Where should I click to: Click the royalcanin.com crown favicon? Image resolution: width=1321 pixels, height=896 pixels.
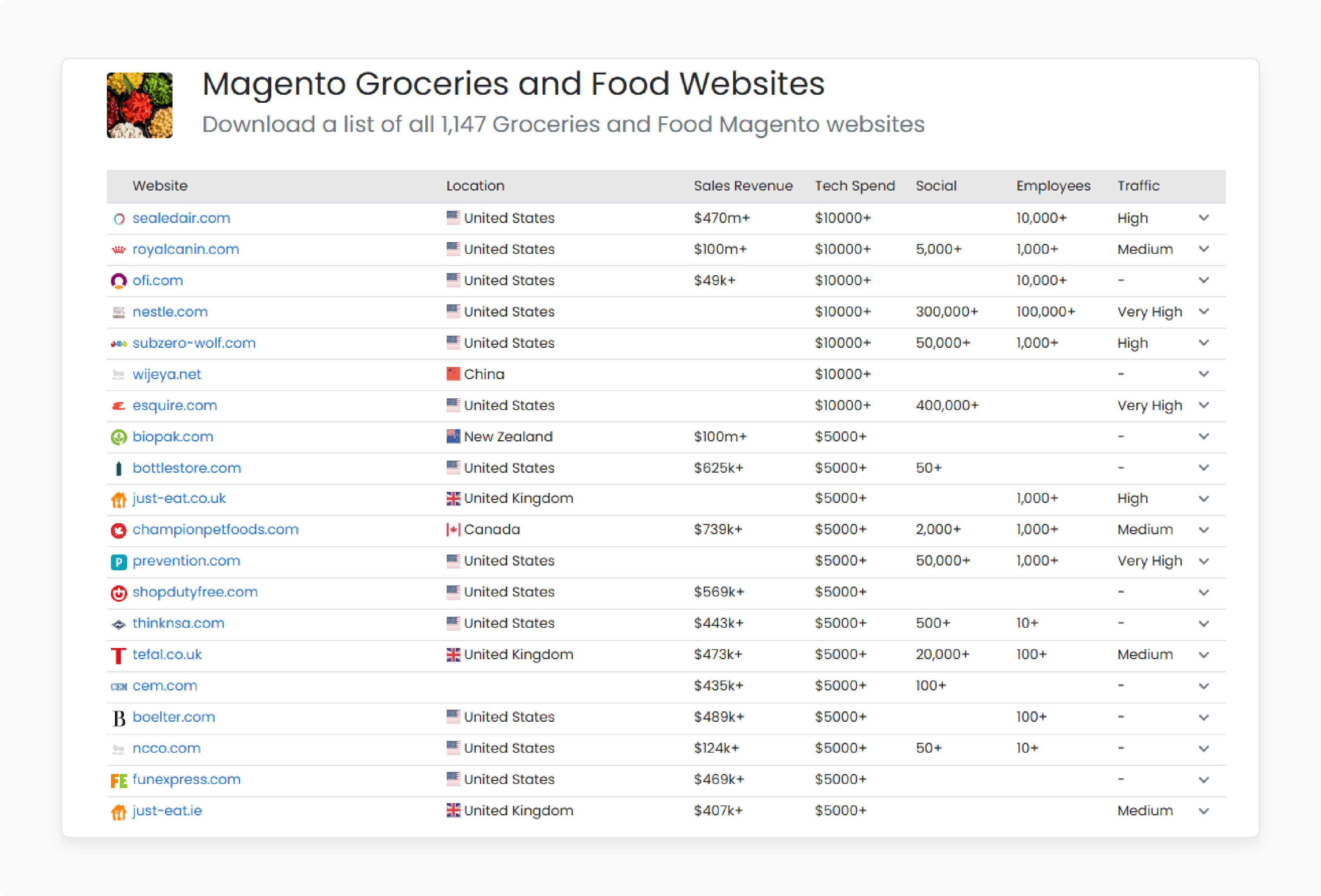pos(119,250)
